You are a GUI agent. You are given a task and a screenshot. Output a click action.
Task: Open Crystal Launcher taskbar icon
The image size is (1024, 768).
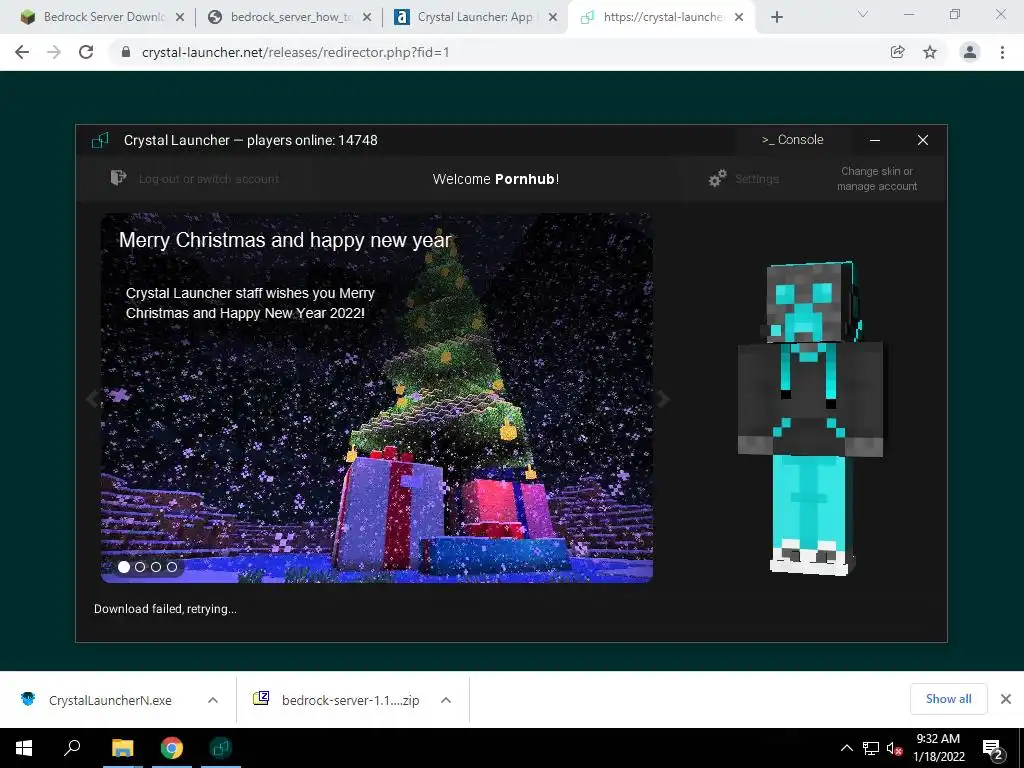point(221,748)
